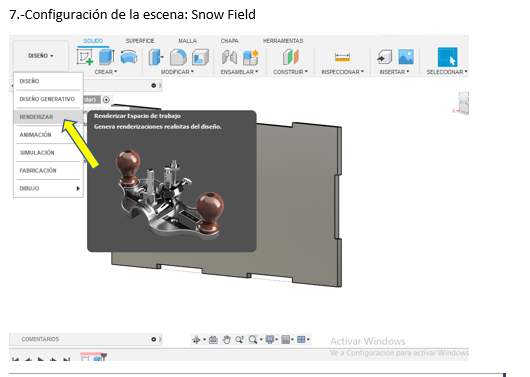Switch to the SUPERFICIE tab
Image resolution: width=530 pixels, height=377 pixels.
coord(140,41)
